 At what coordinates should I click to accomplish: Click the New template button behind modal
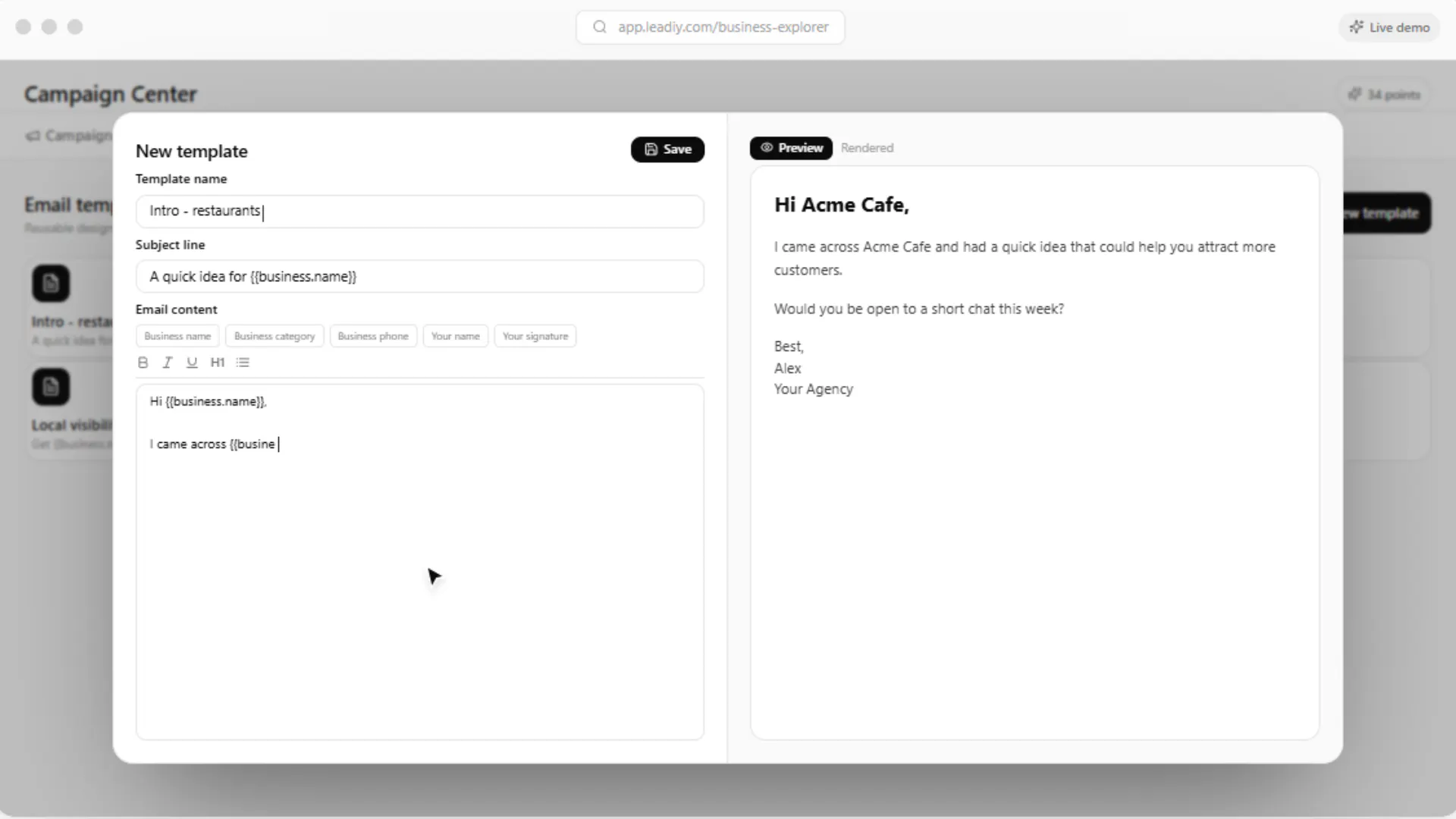pos(1386,213)
